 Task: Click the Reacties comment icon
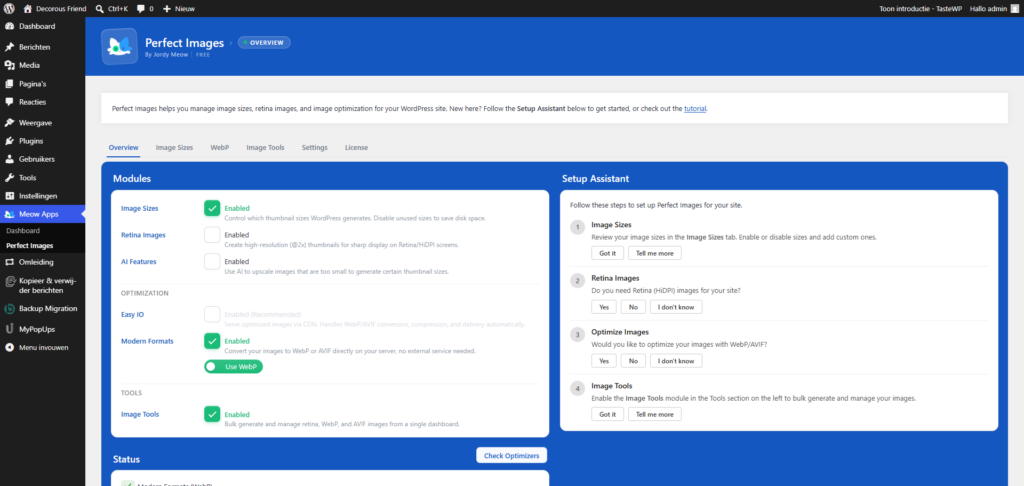pos(9,102)
